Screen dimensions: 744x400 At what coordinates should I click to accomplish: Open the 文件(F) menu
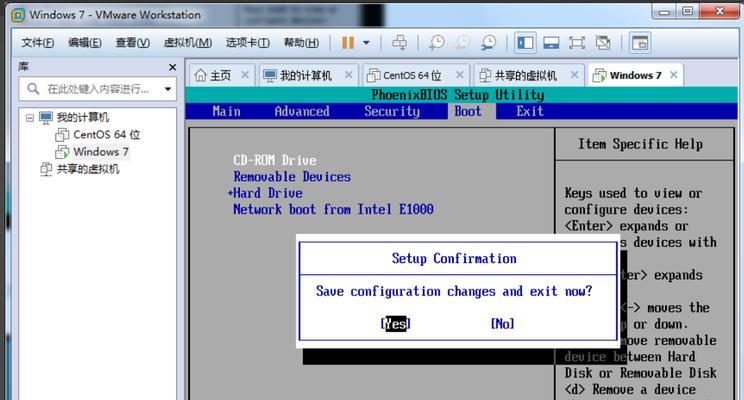[37, 43]
